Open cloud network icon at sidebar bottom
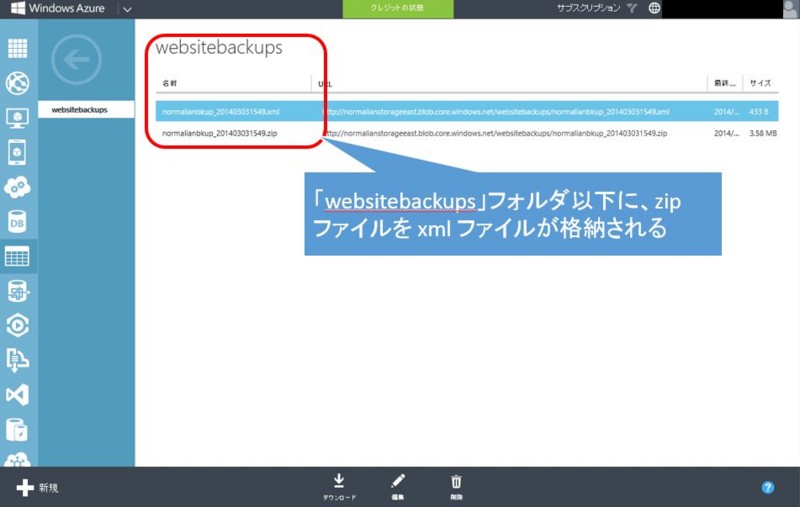Screen dimensions: 800x507 [17, 459]
